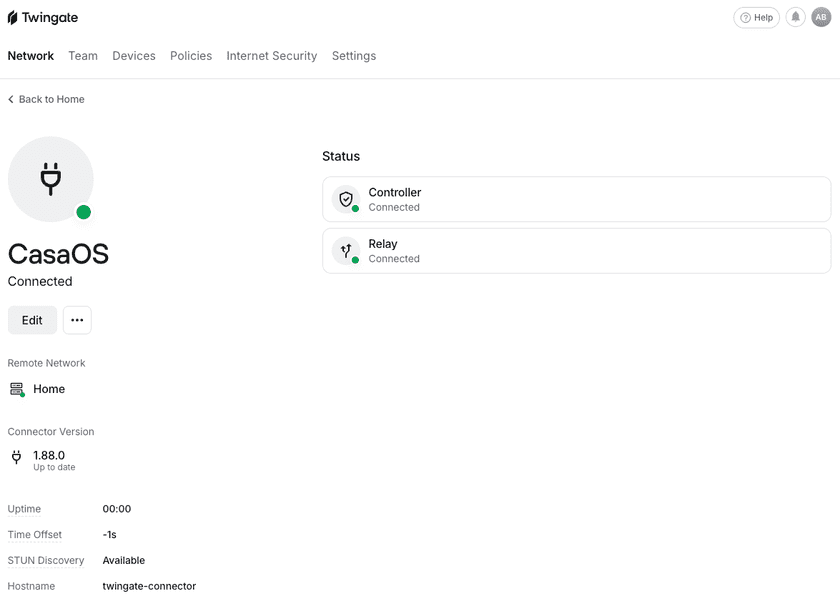Click the Time Offset label
Viewport: 840px width, 598px height.
(34, 535)
